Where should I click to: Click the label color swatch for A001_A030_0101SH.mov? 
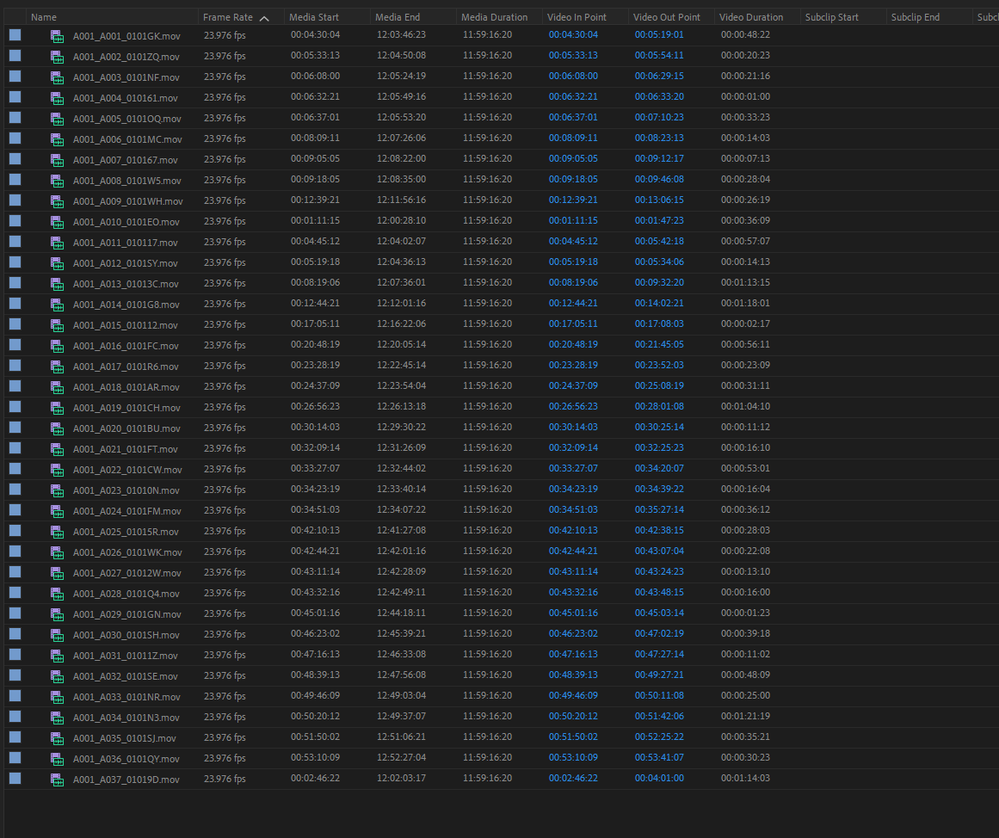tap(15, 634)
